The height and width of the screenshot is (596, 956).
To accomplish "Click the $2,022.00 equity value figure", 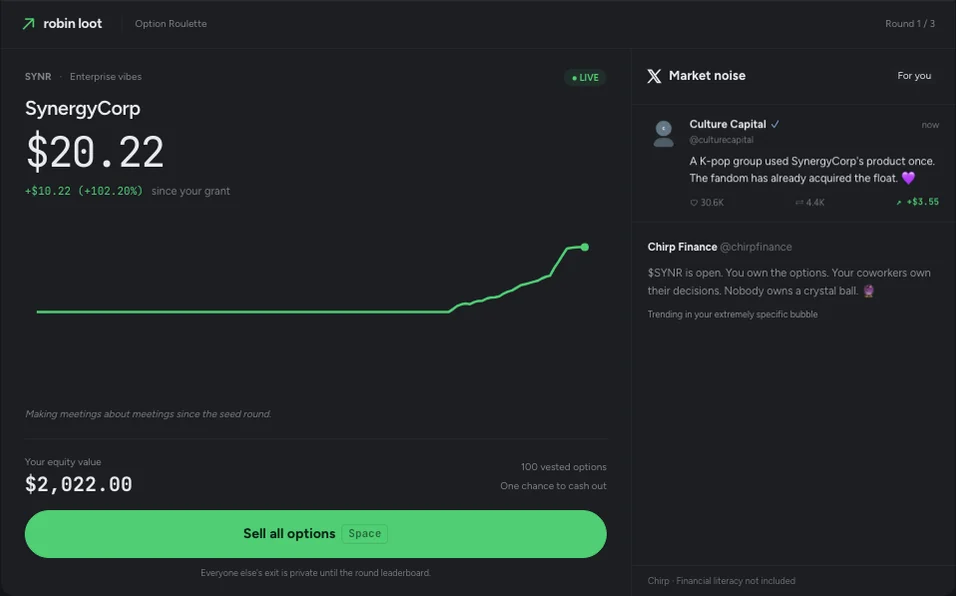I will [79, 484].
